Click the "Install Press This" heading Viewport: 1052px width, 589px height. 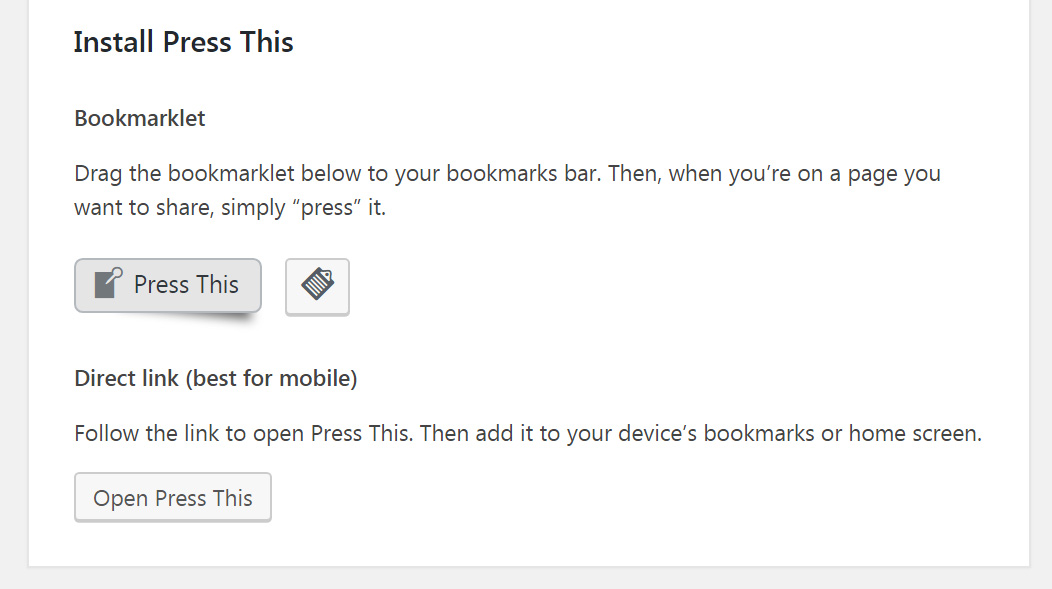point(183,42)
